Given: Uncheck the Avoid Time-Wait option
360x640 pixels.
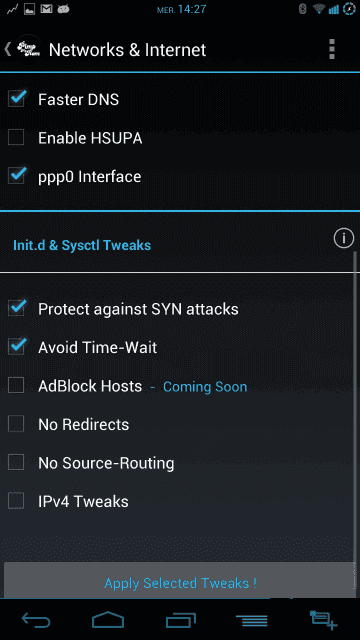Looking at the screenshot, I should point(16,347).
